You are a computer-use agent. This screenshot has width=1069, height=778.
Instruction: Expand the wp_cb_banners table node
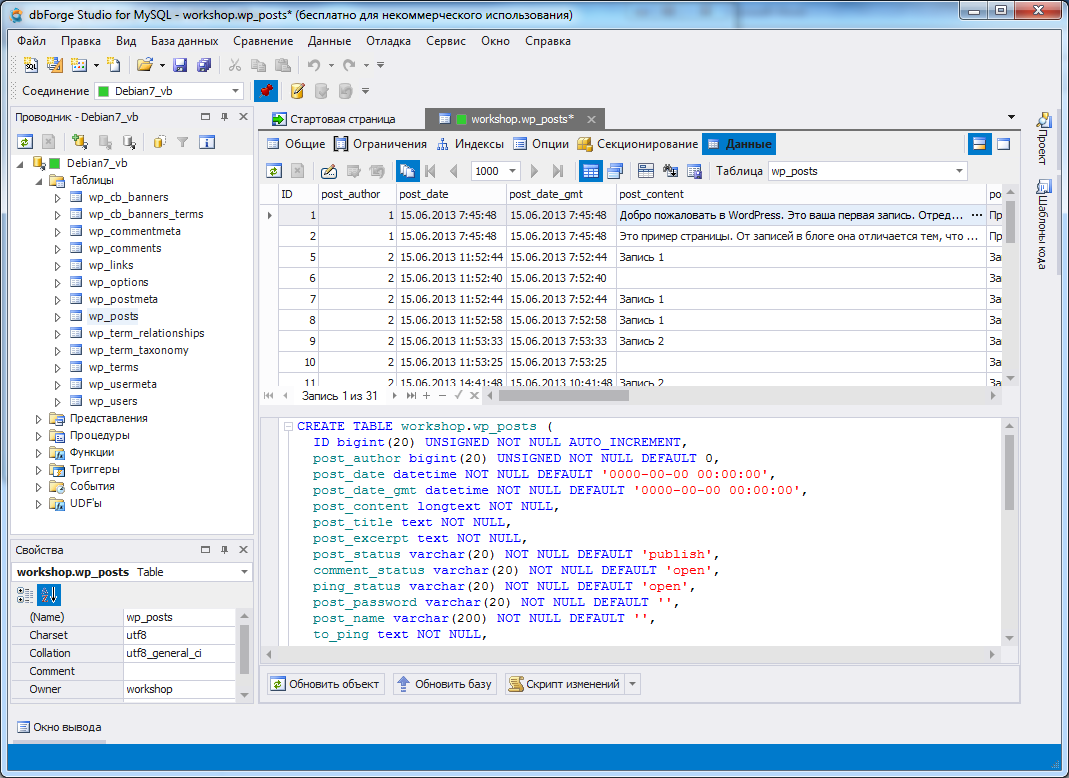(58, 198)
